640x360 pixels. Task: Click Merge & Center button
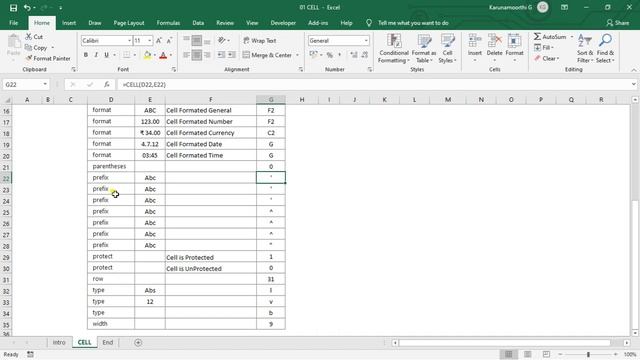point(267,55)
